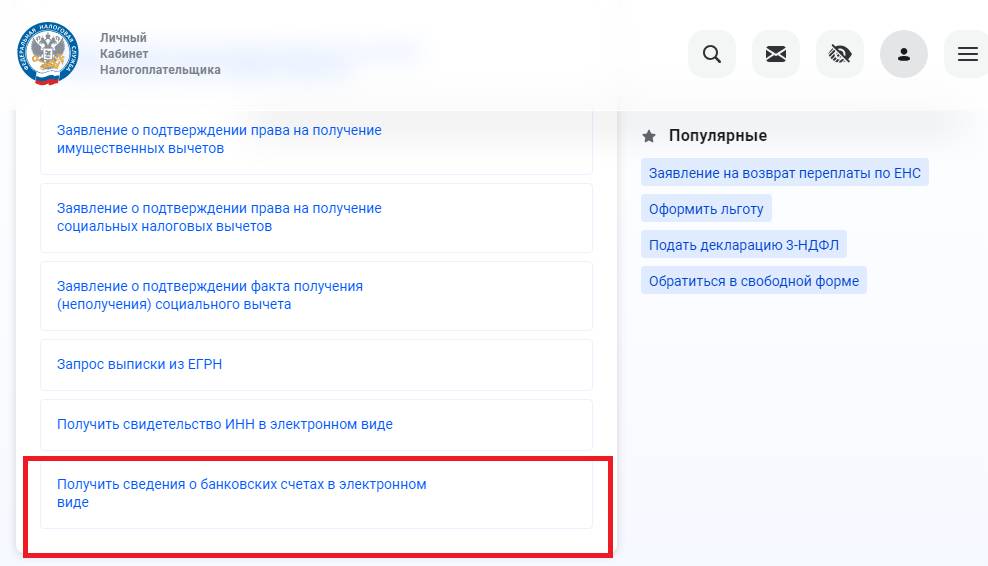
Task: Click the Личный Кабинет Налогоплательщика title
Action: coord(160,54)
